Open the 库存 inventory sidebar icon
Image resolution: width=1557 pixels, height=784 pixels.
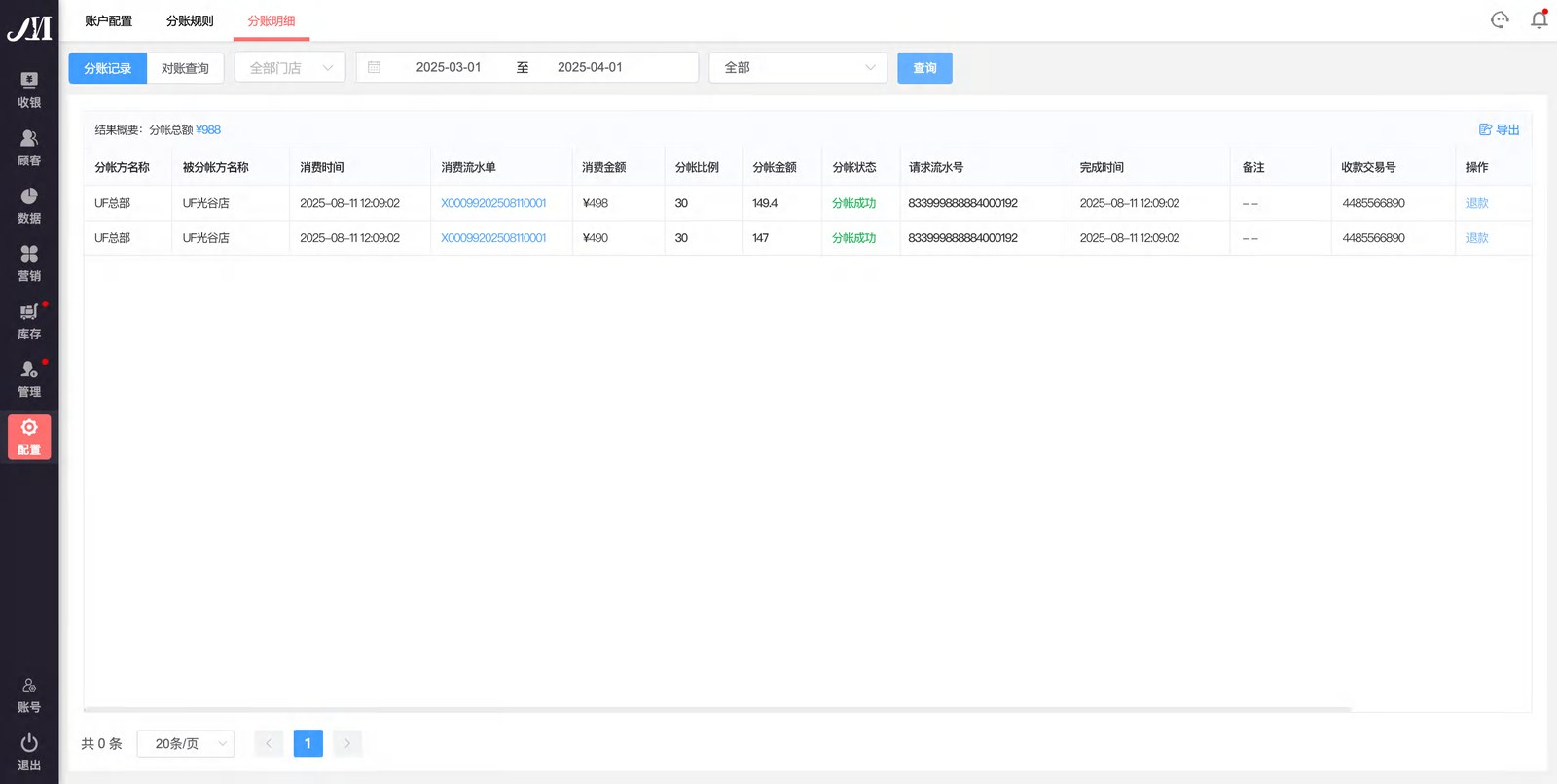click(29, 321)
